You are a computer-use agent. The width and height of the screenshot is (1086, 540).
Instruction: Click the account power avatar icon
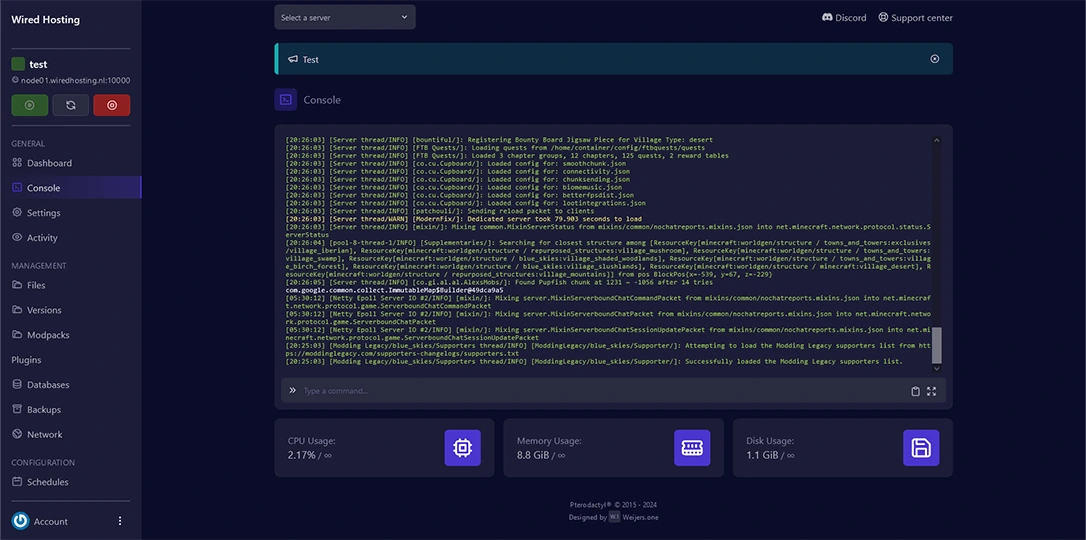pos(20,521)
